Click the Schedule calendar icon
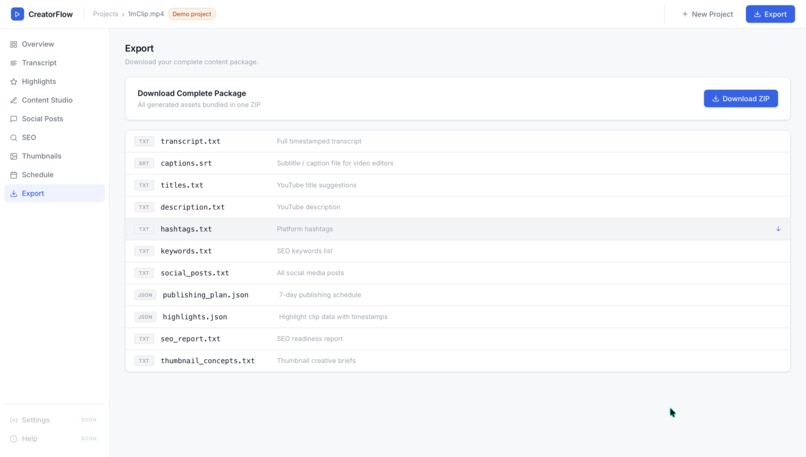This screenshot has height=457, width=806. (13, 175)
